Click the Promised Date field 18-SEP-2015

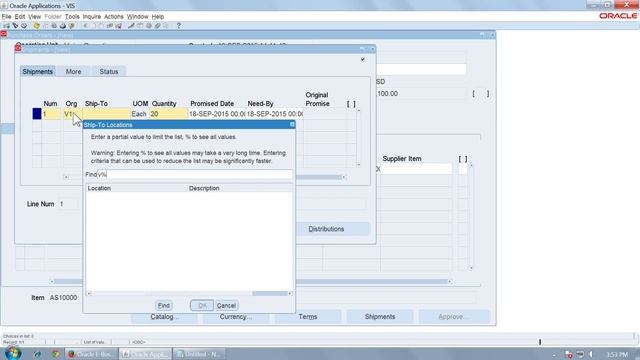point(217,114)
